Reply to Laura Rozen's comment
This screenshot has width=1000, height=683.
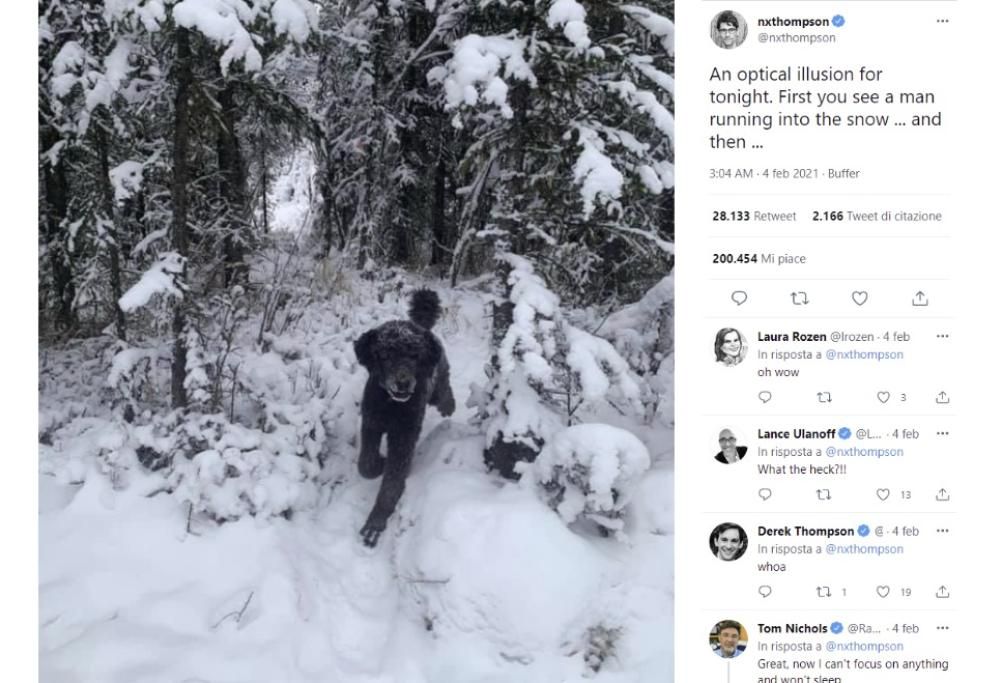765,397
